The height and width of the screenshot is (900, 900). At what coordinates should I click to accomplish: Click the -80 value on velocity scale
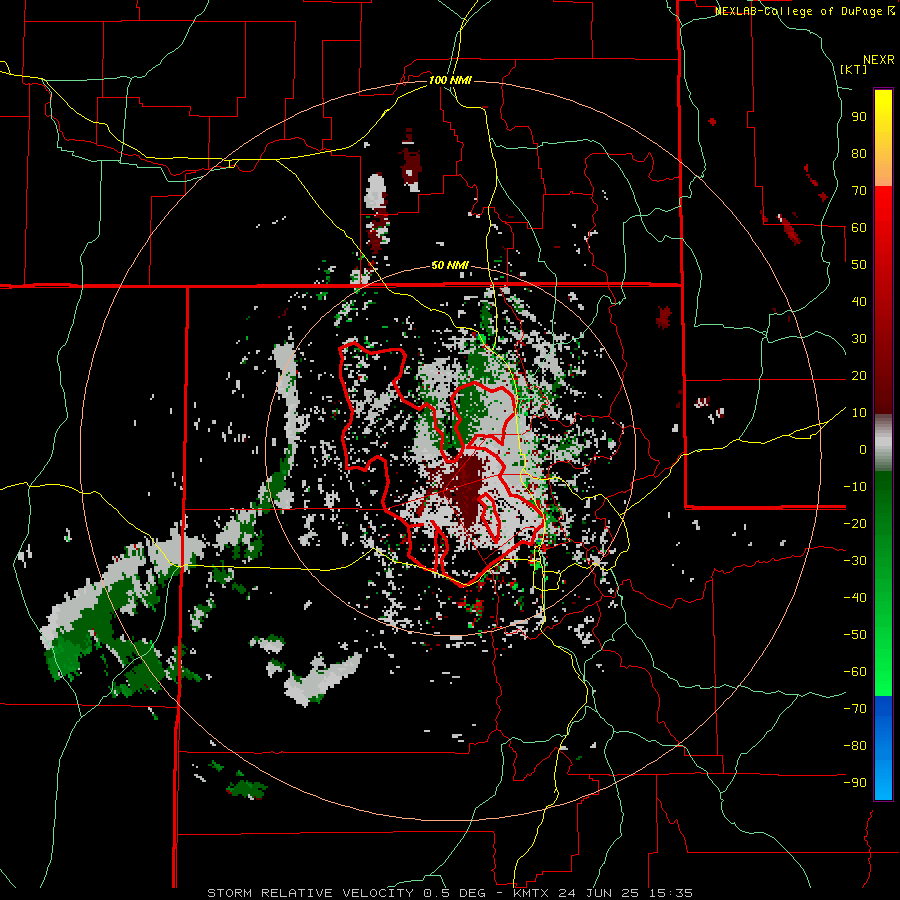(x=855, y=746)
